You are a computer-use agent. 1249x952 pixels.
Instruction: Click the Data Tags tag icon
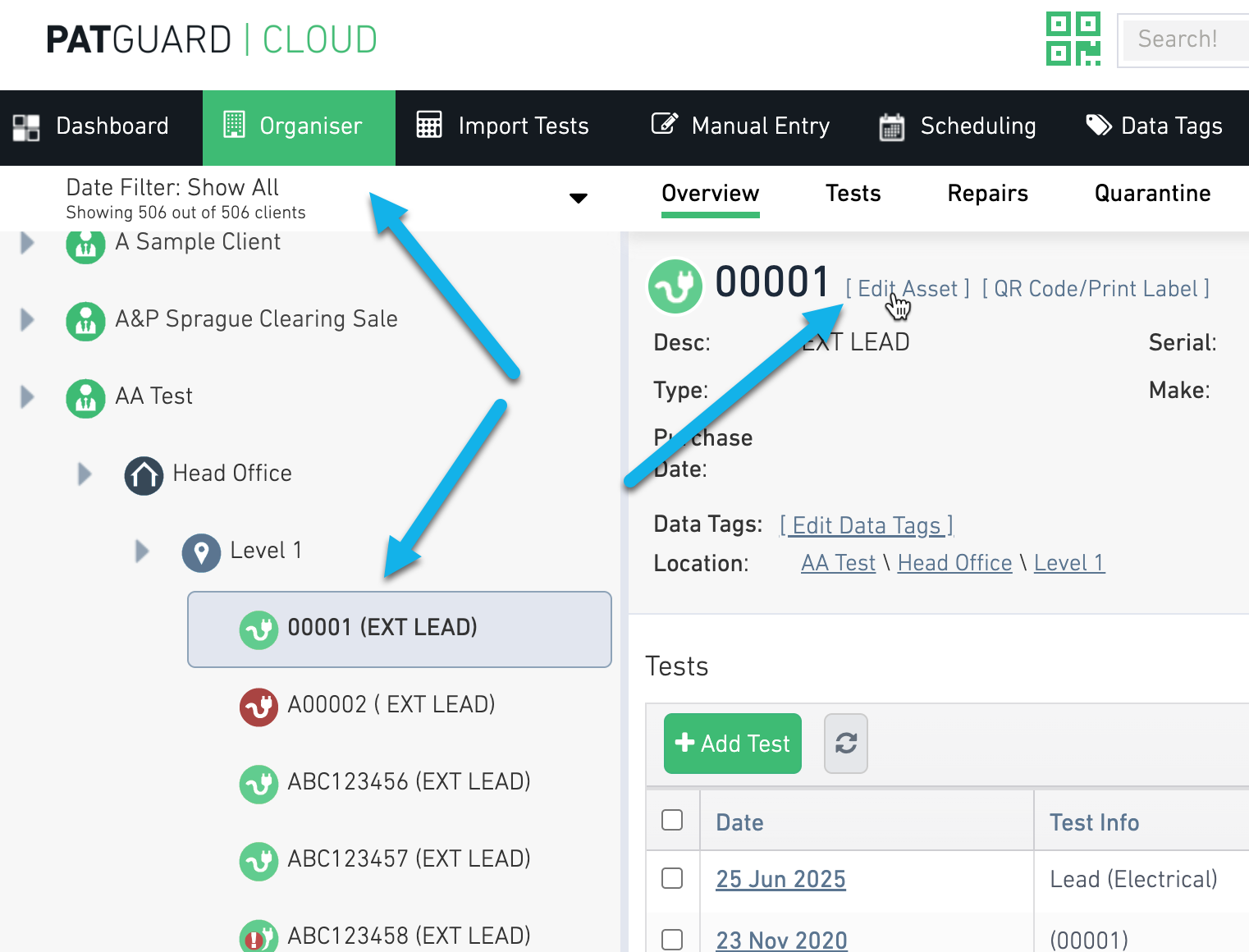tap(1099, 125)
